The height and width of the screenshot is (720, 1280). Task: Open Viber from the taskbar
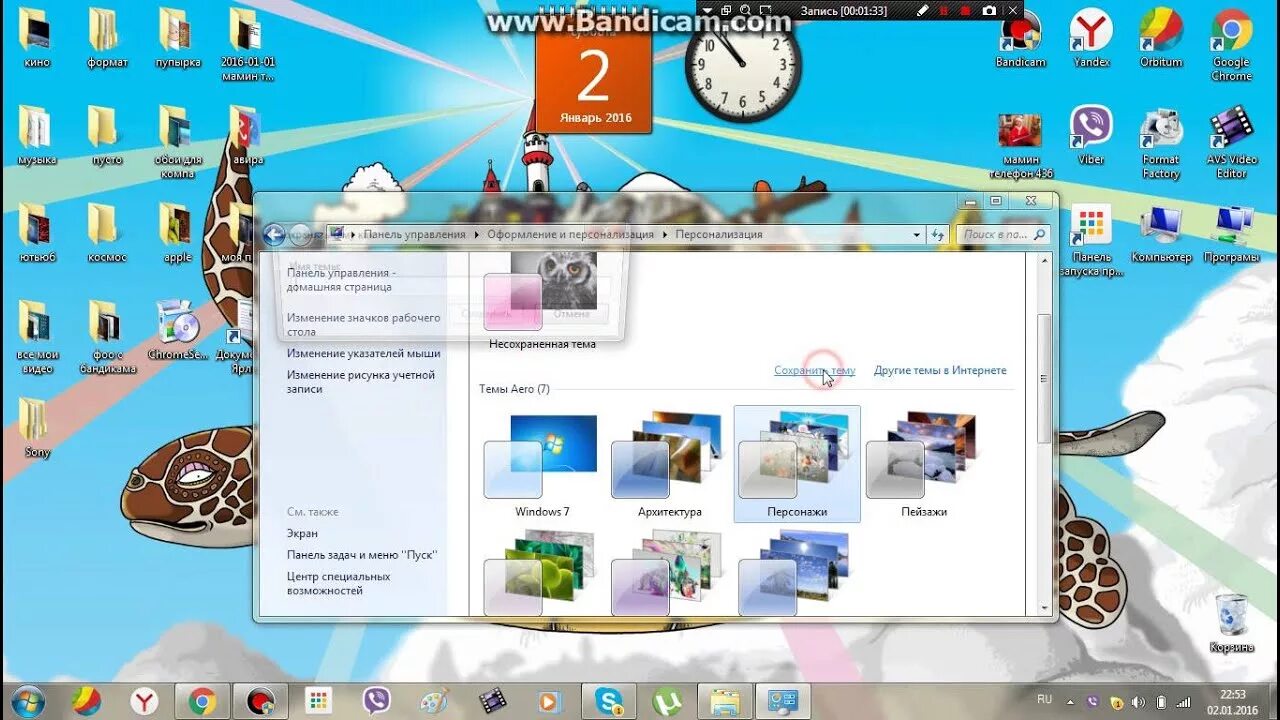tap(376, 701)
